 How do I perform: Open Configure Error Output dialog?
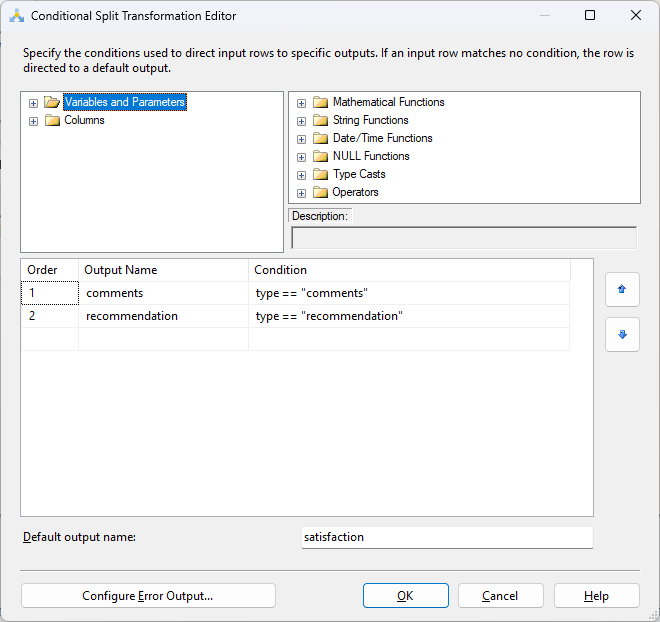148,595
